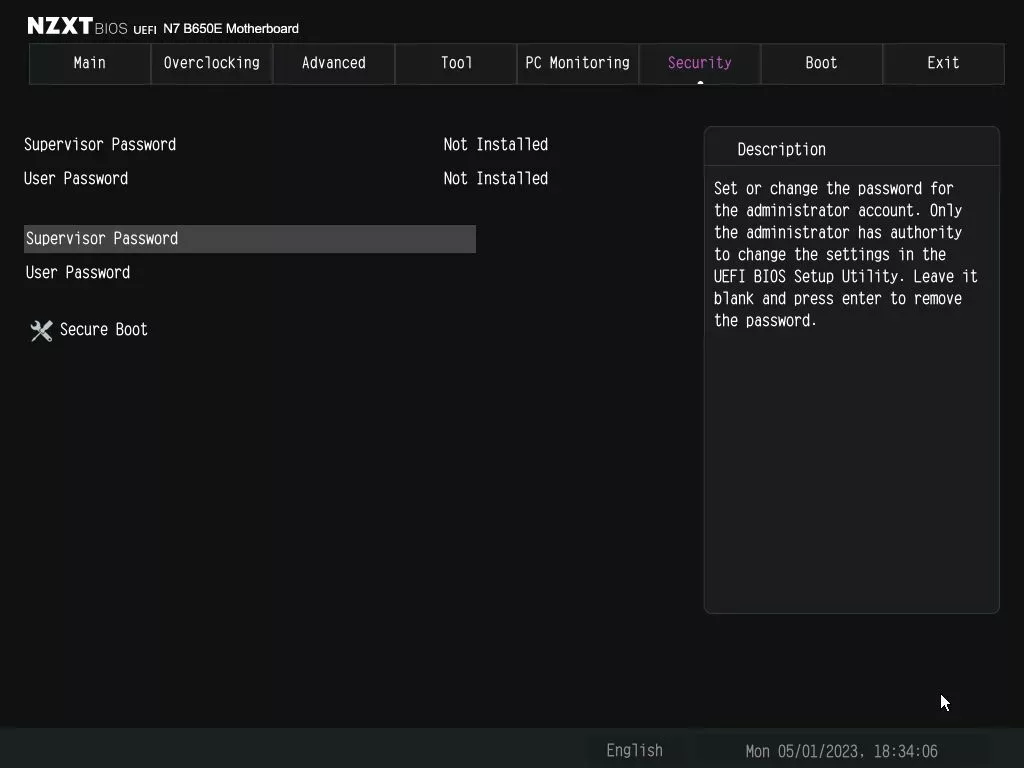Open the Boot tab
The width and height of the screenshot is (1024, 768).
pyautogui.click(x=821, y=63)
